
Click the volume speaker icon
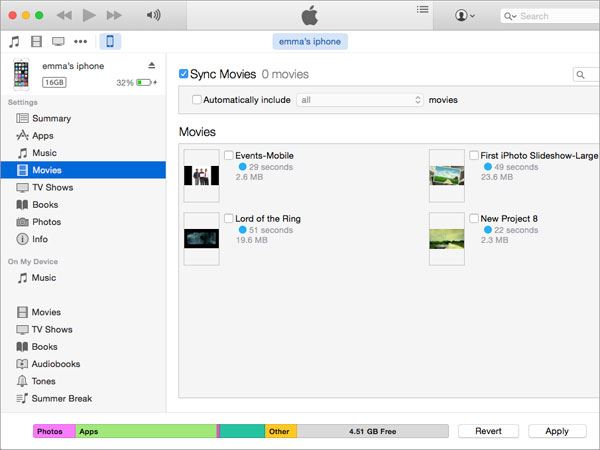click(x=153, y=15)
